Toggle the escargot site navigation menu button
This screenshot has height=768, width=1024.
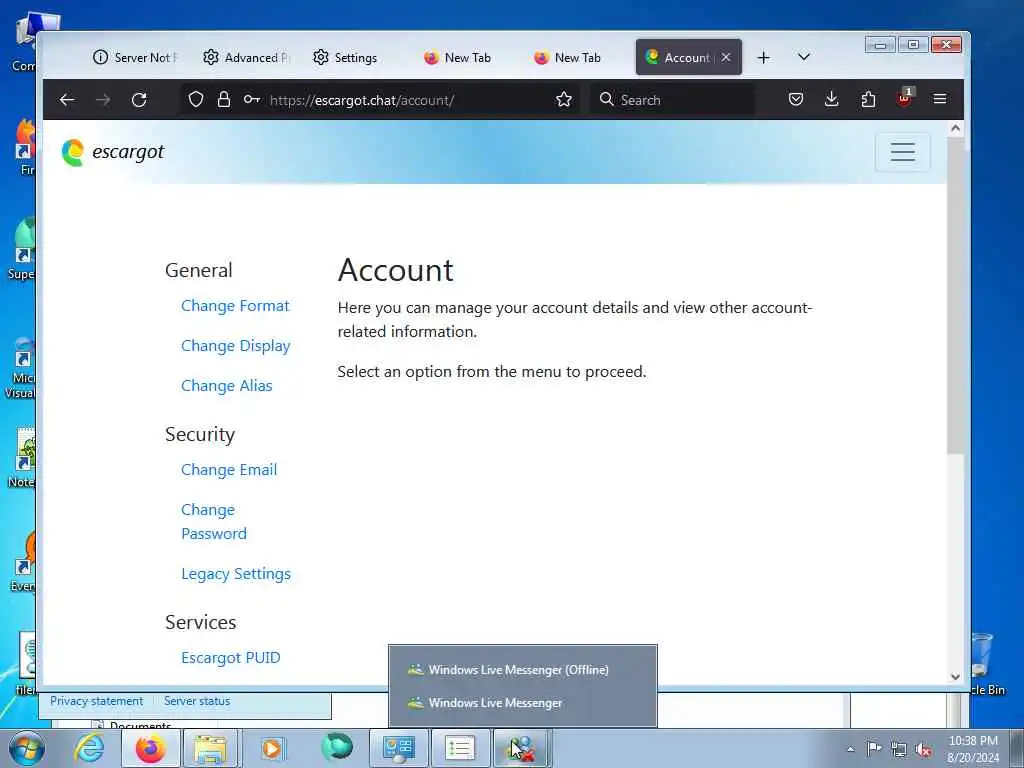coord(903,152)
